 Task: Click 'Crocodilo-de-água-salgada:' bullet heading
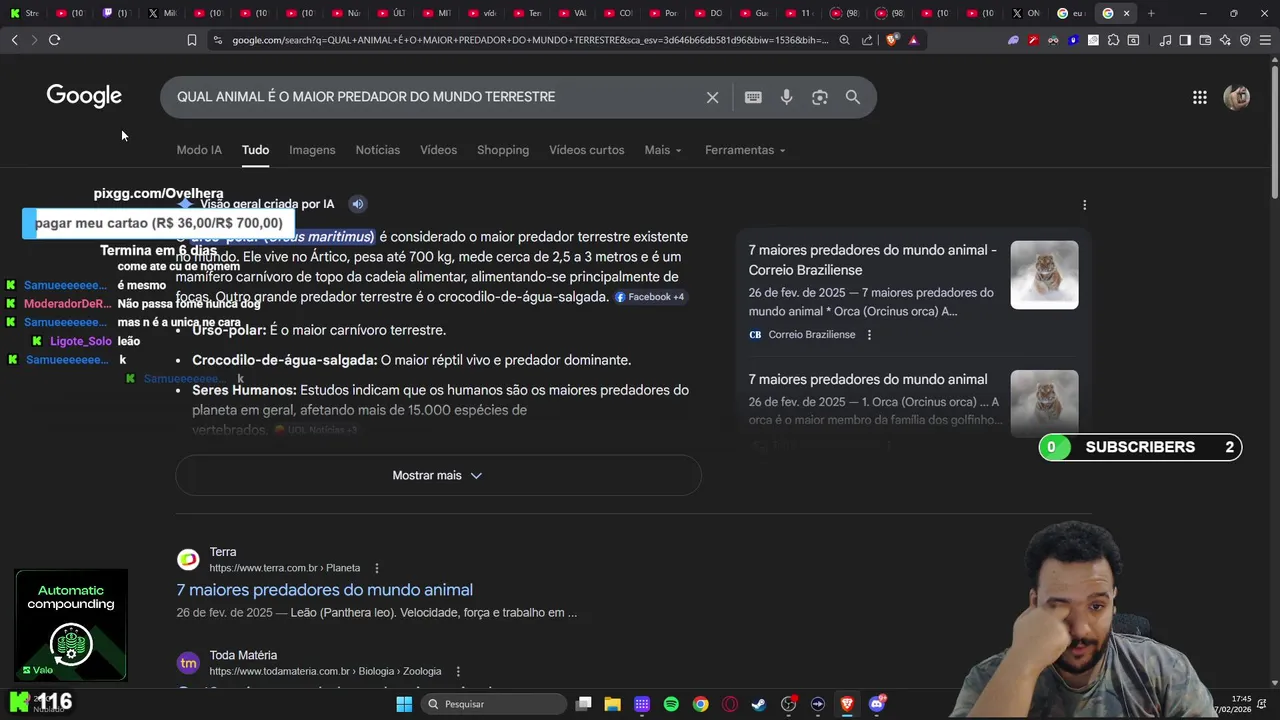pyautogui.click(x=285, y=360)
